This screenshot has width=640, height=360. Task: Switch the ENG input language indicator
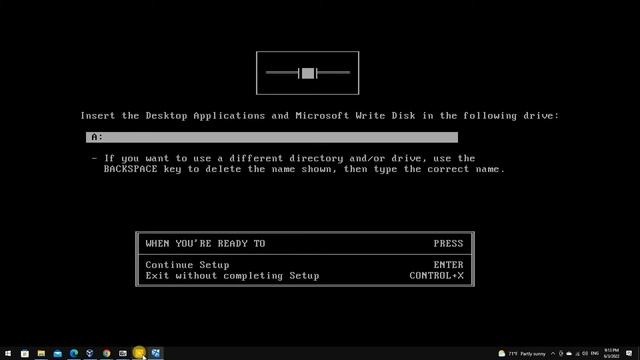tap(595, 353)
